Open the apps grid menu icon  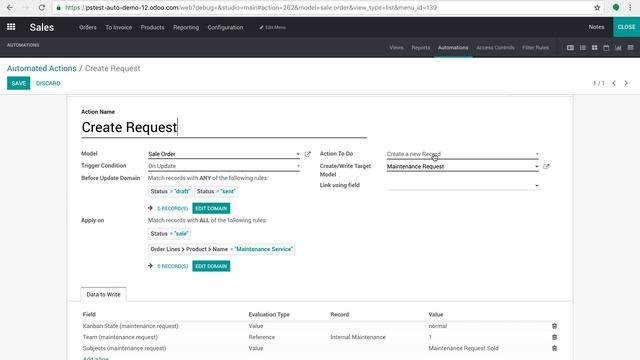pyautogui.click(x=11, y=27)
